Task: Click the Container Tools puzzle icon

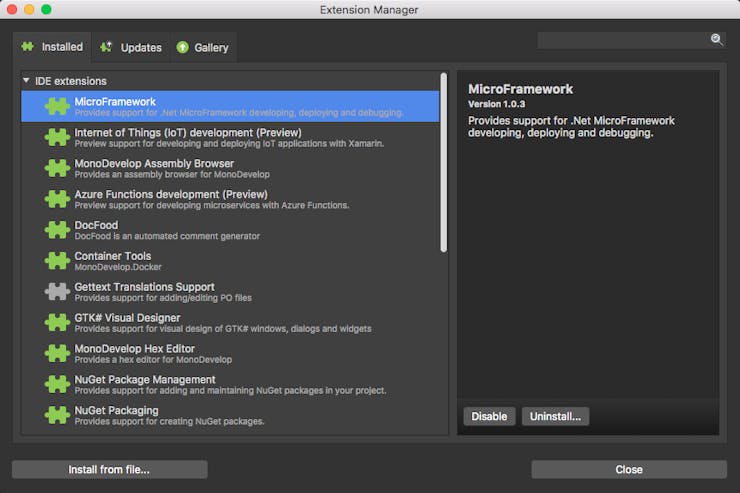Action: 57,261
